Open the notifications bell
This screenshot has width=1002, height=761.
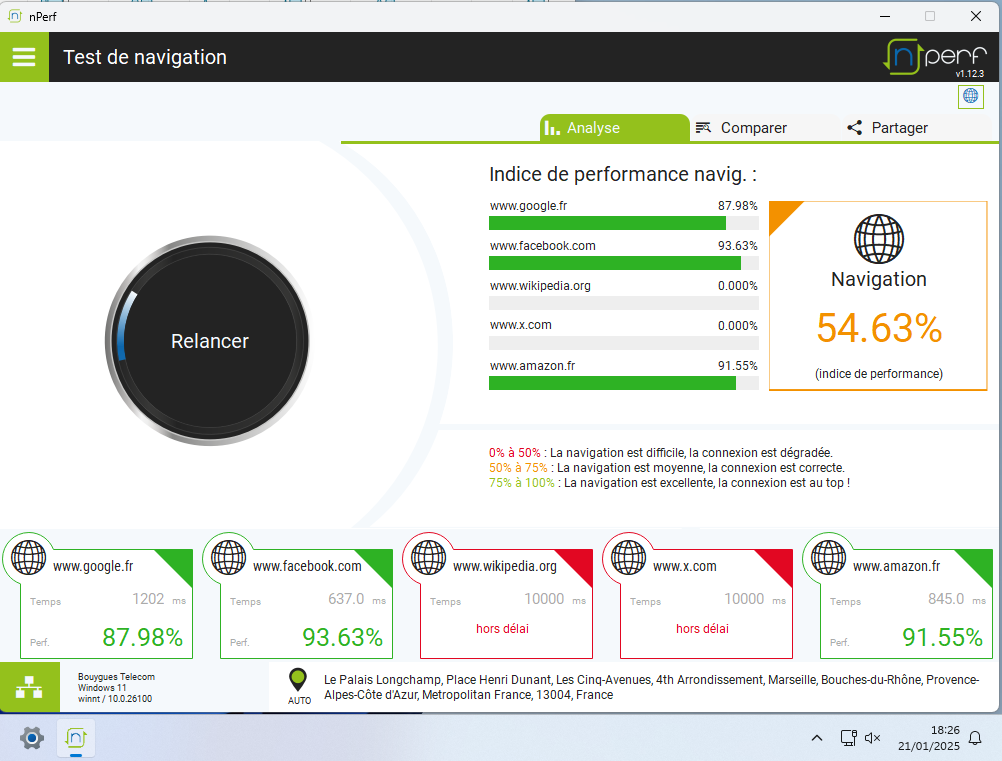[975, 738]
